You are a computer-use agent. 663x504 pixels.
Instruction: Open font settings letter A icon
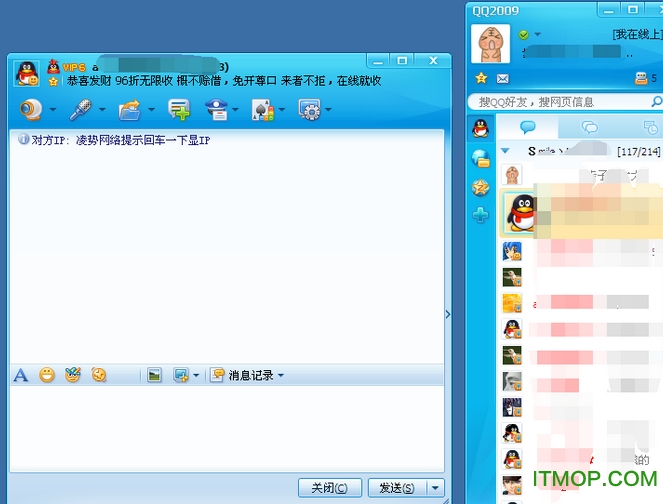click(20, 375)
